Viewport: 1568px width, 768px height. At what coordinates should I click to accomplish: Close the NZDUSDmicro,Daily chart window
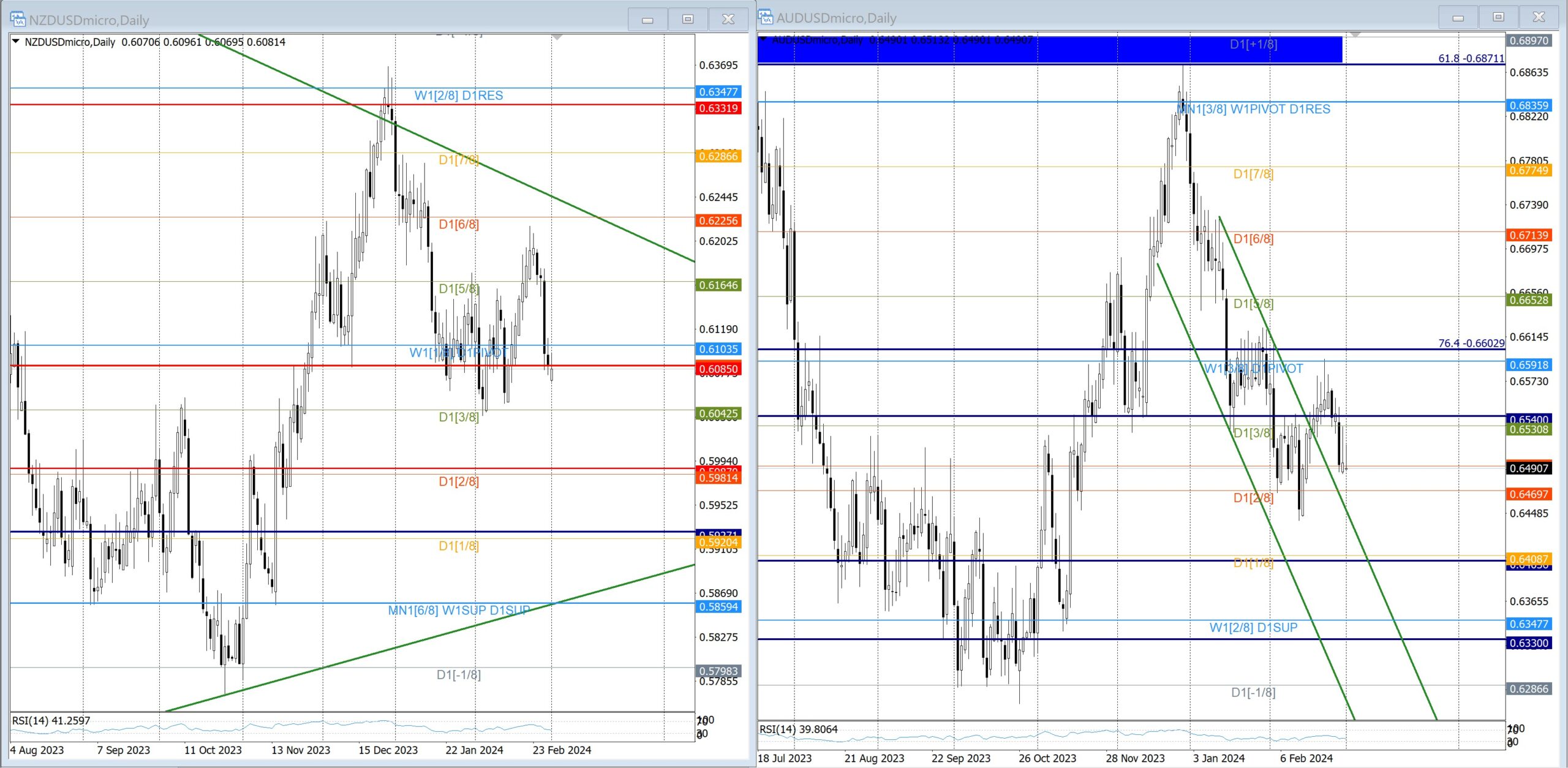click(x=728, y=20)
